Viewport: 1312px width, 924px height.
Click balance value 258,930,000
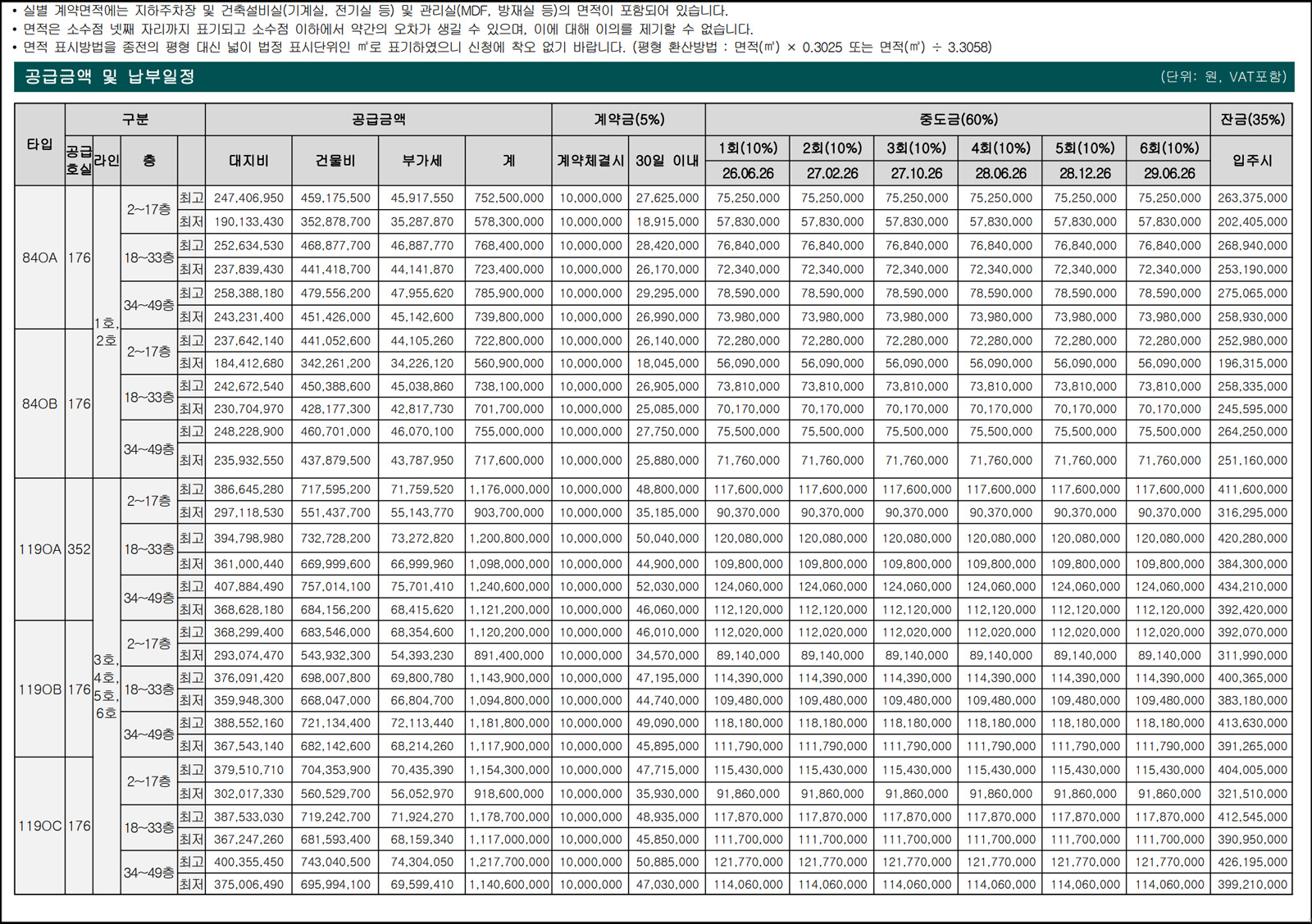(1252, 317)
